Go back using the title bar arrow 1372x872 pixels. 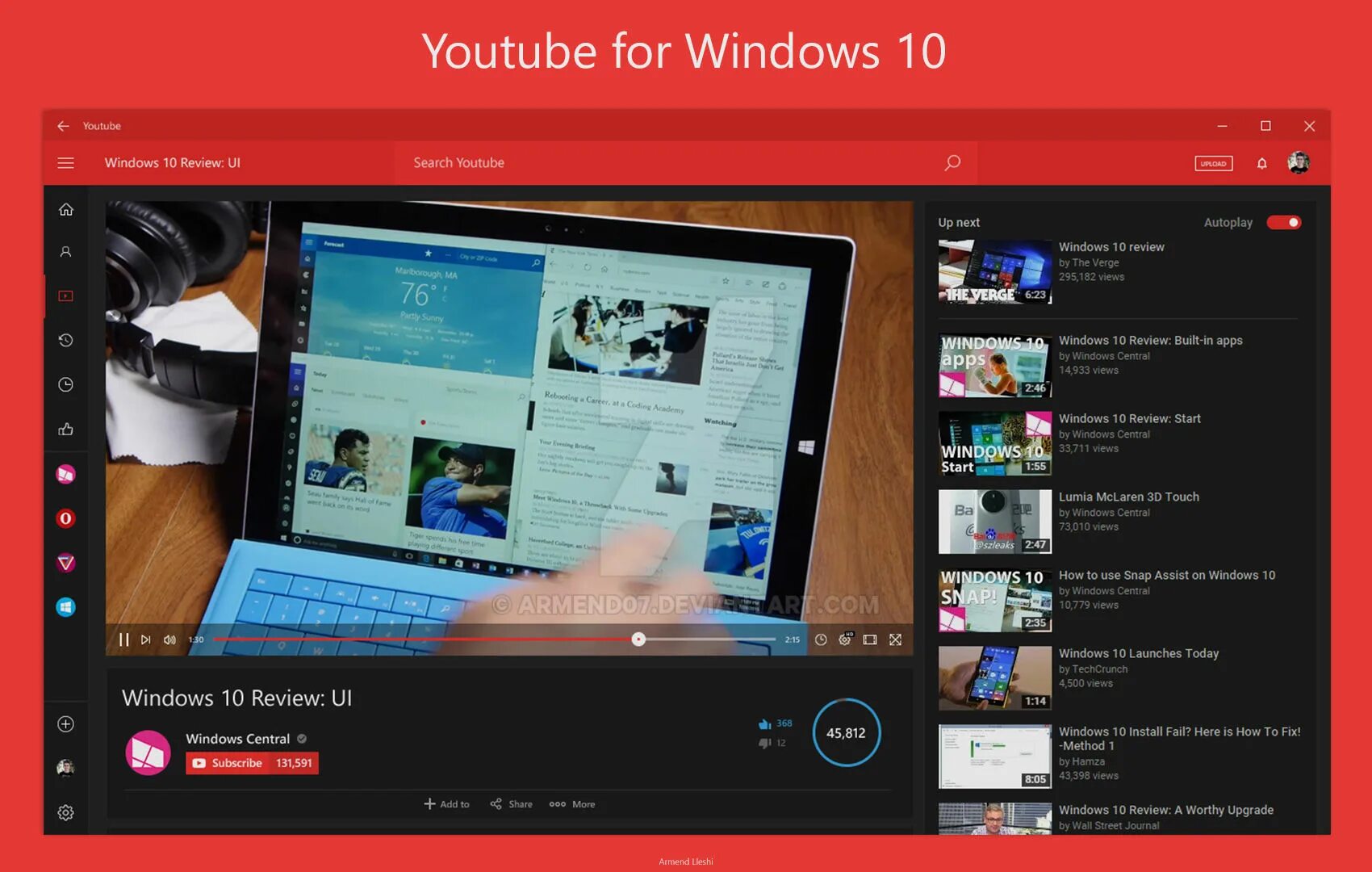(63, 126)
